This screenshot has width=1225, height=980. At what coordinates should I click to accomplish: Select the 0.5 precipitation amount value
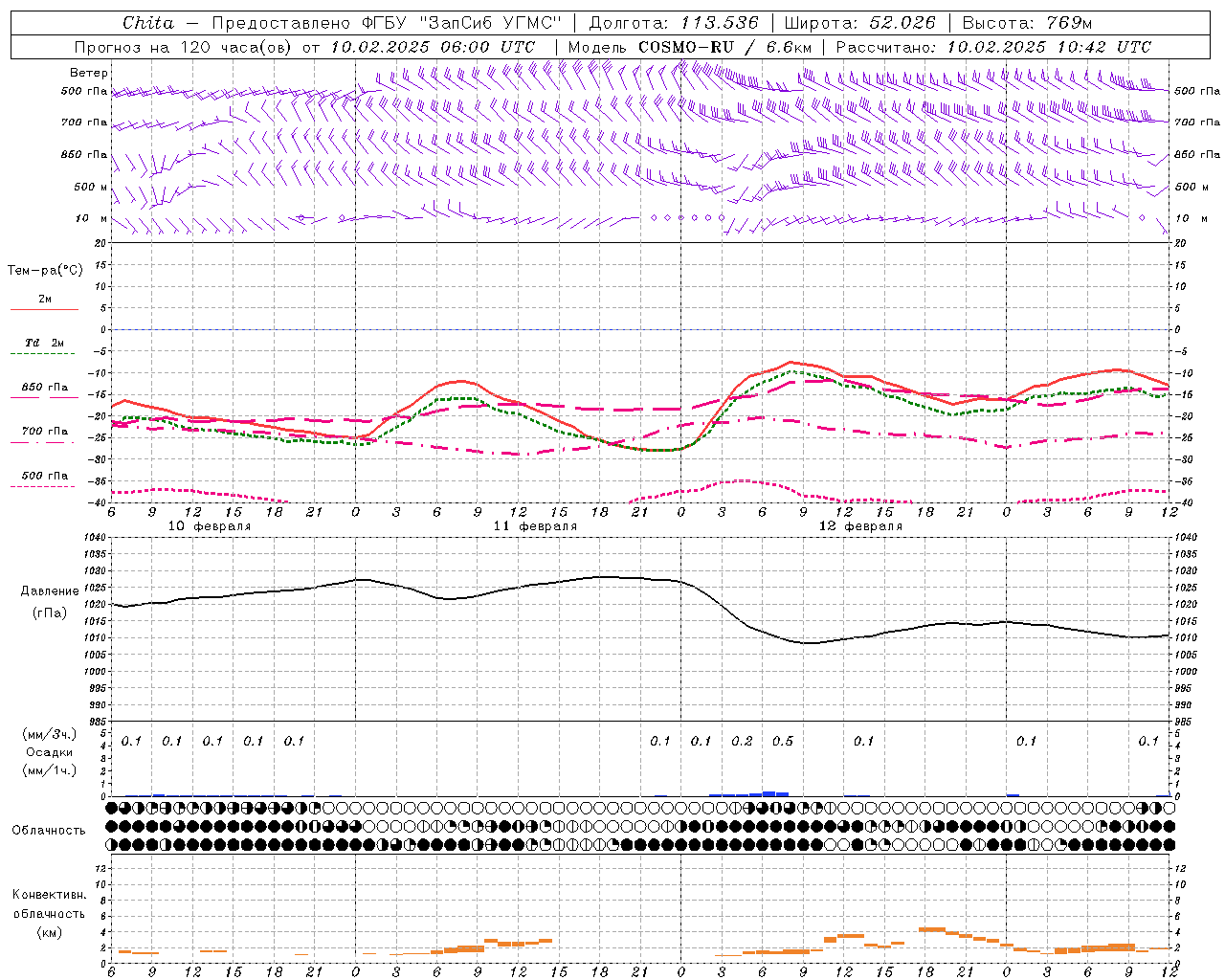[x=783, y=742]
